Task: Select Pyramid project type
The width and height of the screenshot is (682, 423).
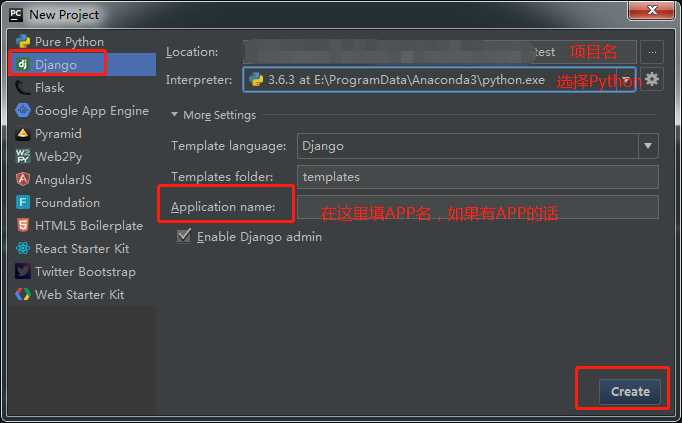Action: click(83, 134)
